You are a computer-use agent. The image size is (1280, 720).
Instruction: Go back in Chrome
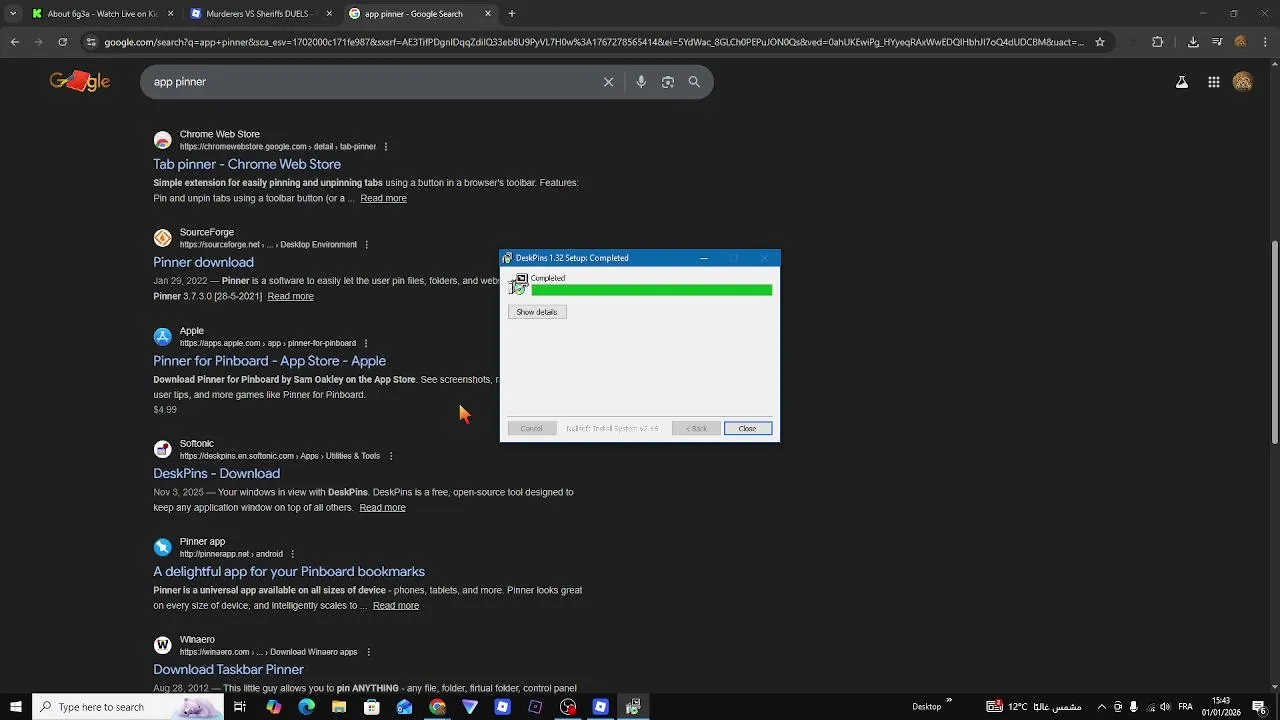click(x=15, y=42)
